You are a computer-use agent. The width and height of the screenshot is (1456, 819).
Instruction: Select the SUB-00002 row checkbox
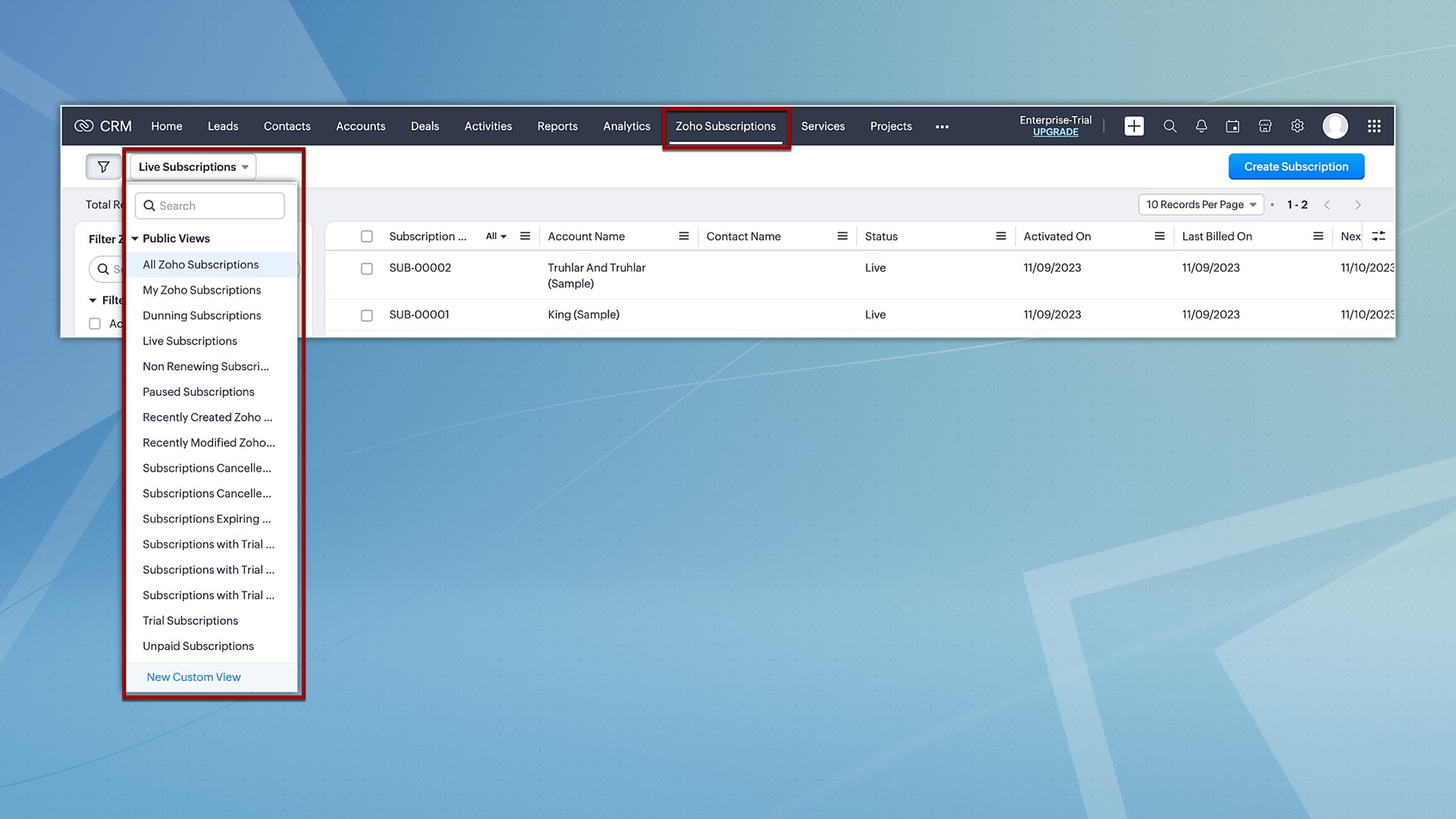(x=366, y=268)
